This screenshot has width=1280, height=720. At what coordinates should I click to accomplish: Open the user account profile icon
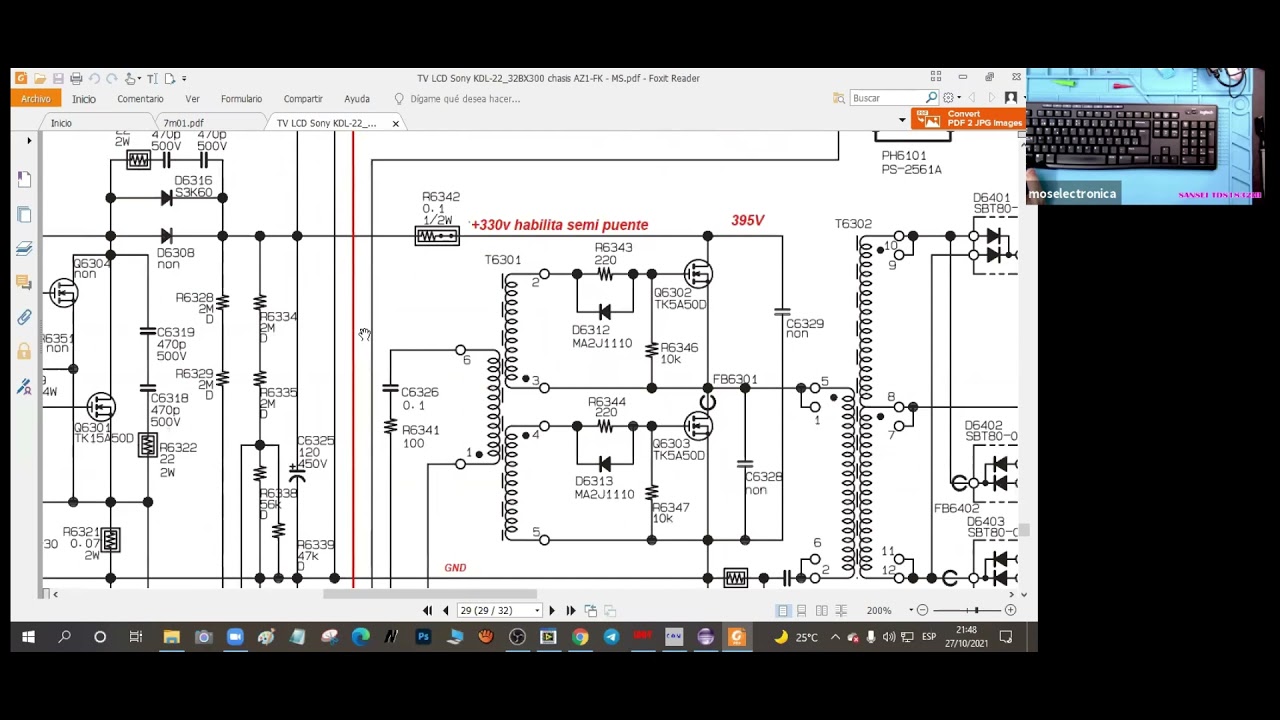tap(1011, 98)
